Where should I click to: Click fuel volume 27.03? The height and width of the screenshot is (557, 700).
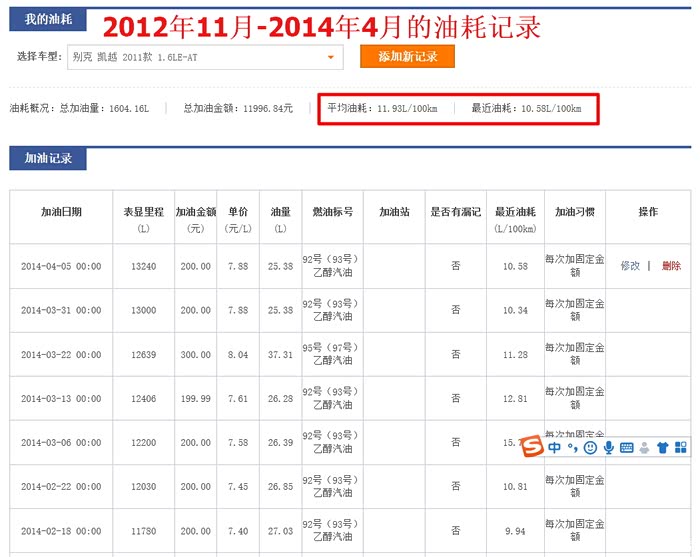tap(280, 531)
